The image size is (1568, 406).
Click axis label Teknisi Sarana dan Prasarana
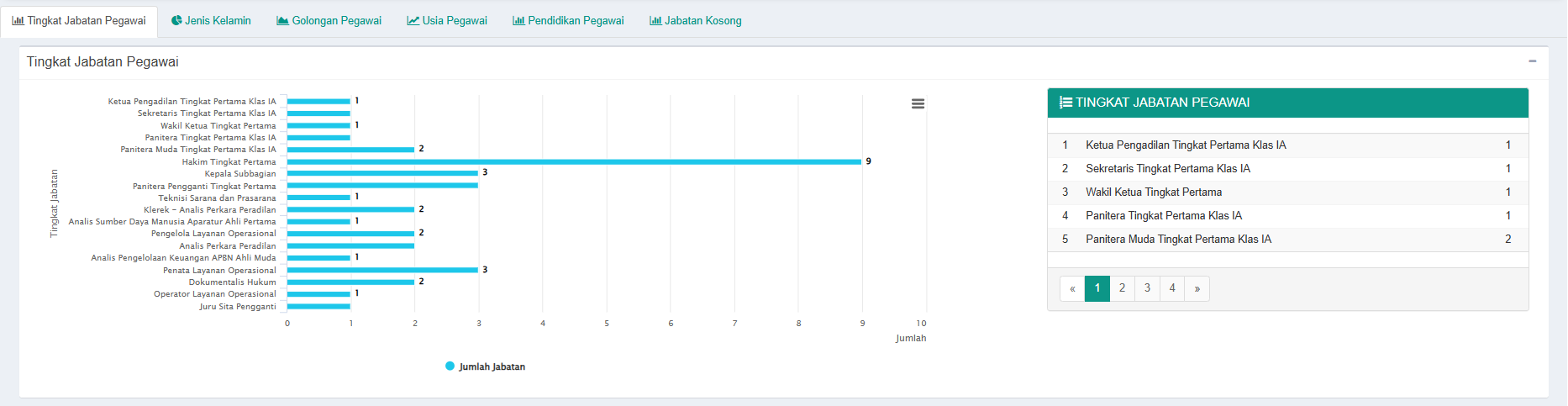coord(217,198)
